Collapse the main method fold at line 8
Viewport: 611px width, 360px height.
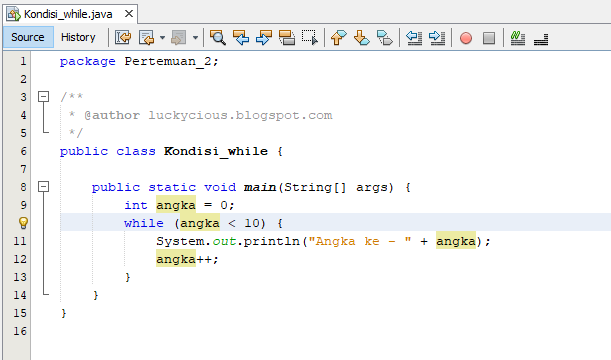click(44, 187)
